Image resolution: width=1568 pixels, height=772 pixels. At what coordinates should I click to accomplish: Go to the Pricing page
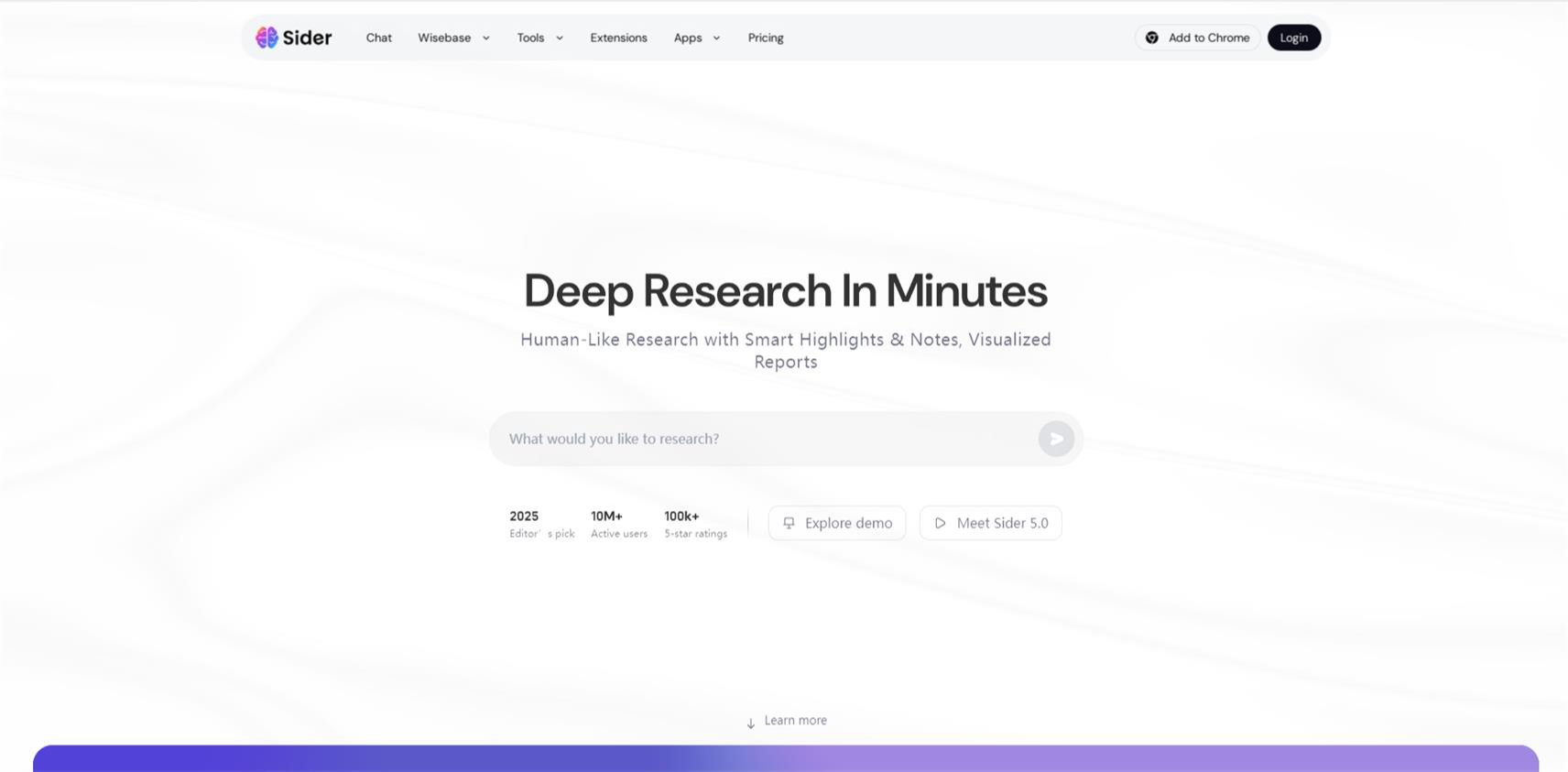[x=766, y=38]
